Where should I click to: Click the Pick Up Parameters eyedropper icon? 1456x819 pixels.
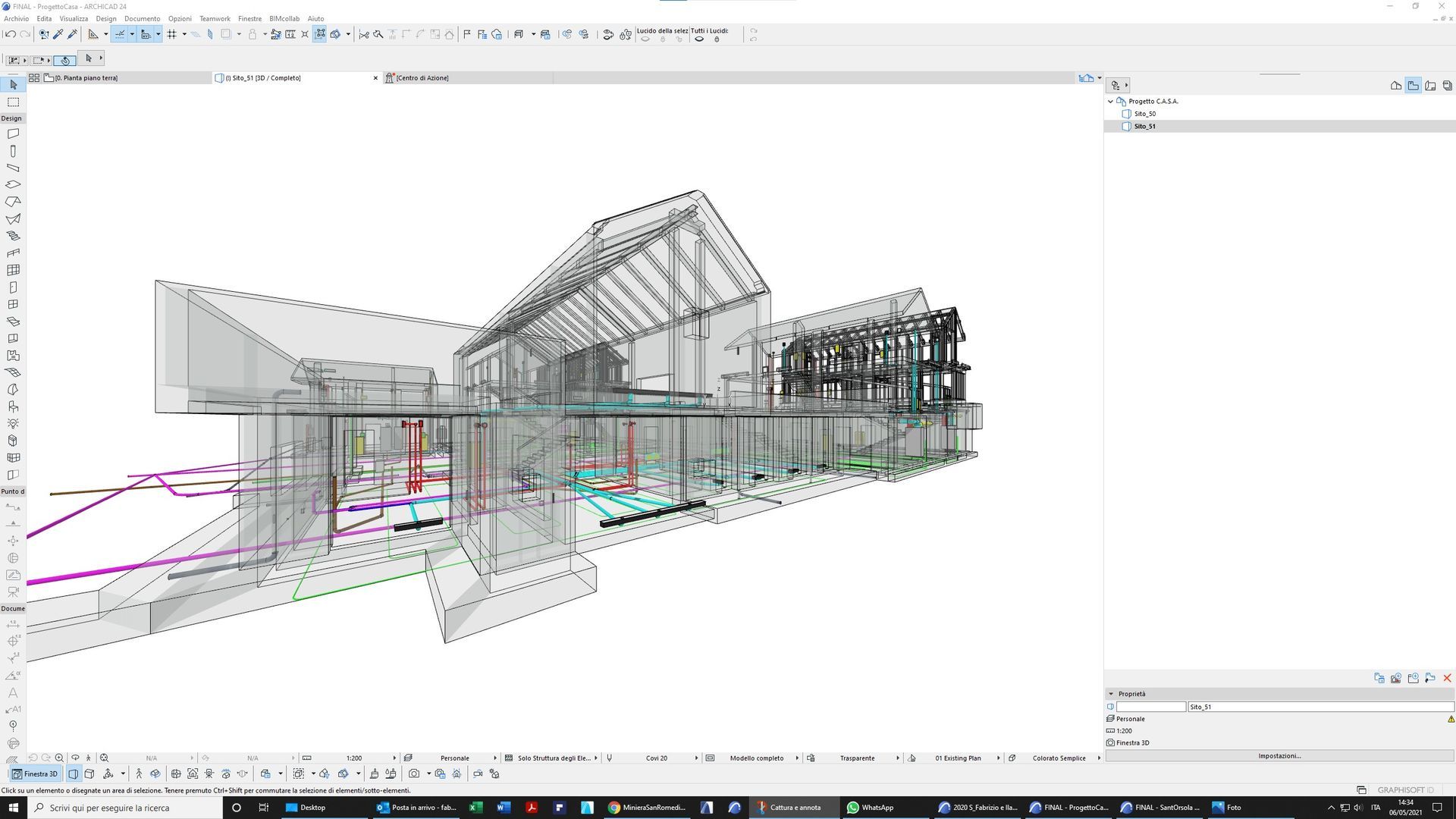58,34
